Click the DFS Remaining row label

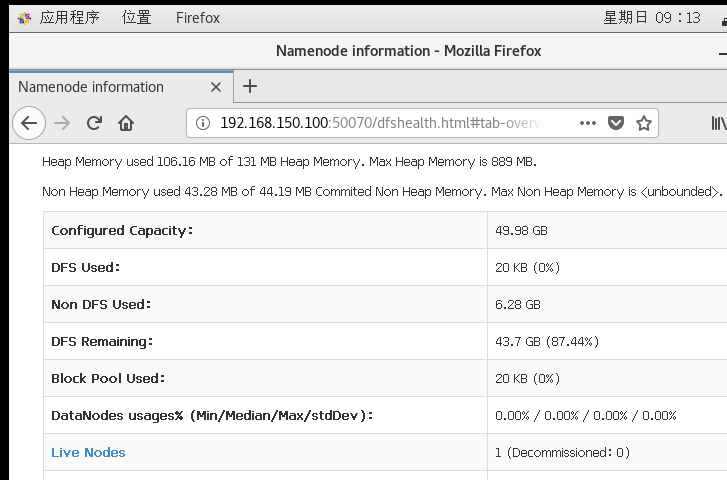coord(102,341)
